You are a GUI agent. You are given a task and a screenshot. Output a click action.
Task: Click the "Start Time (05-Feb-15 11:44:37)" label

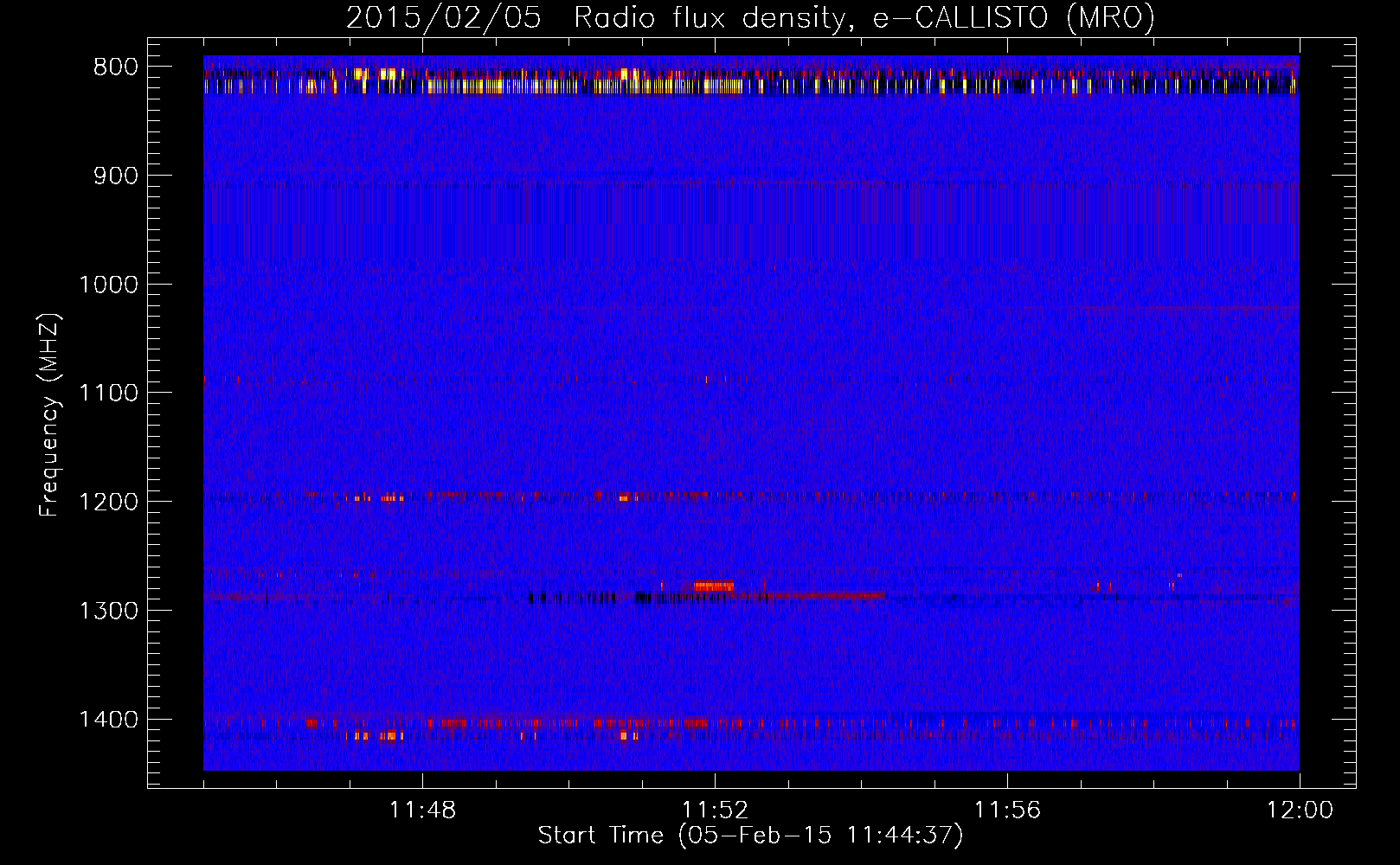pos(750,835)
